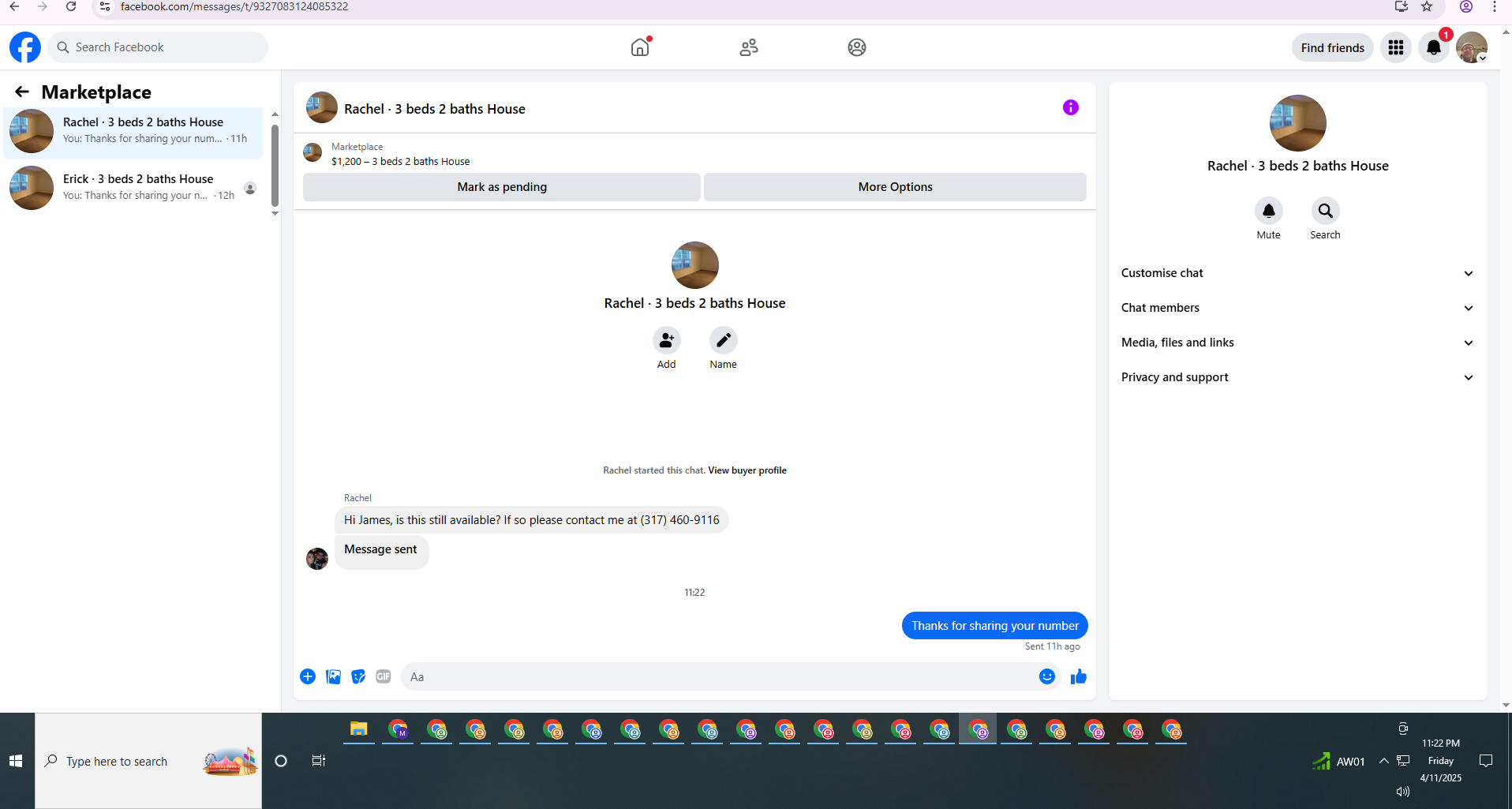Click the Windows taskbar search box
1512x809 pixels.
148,761
